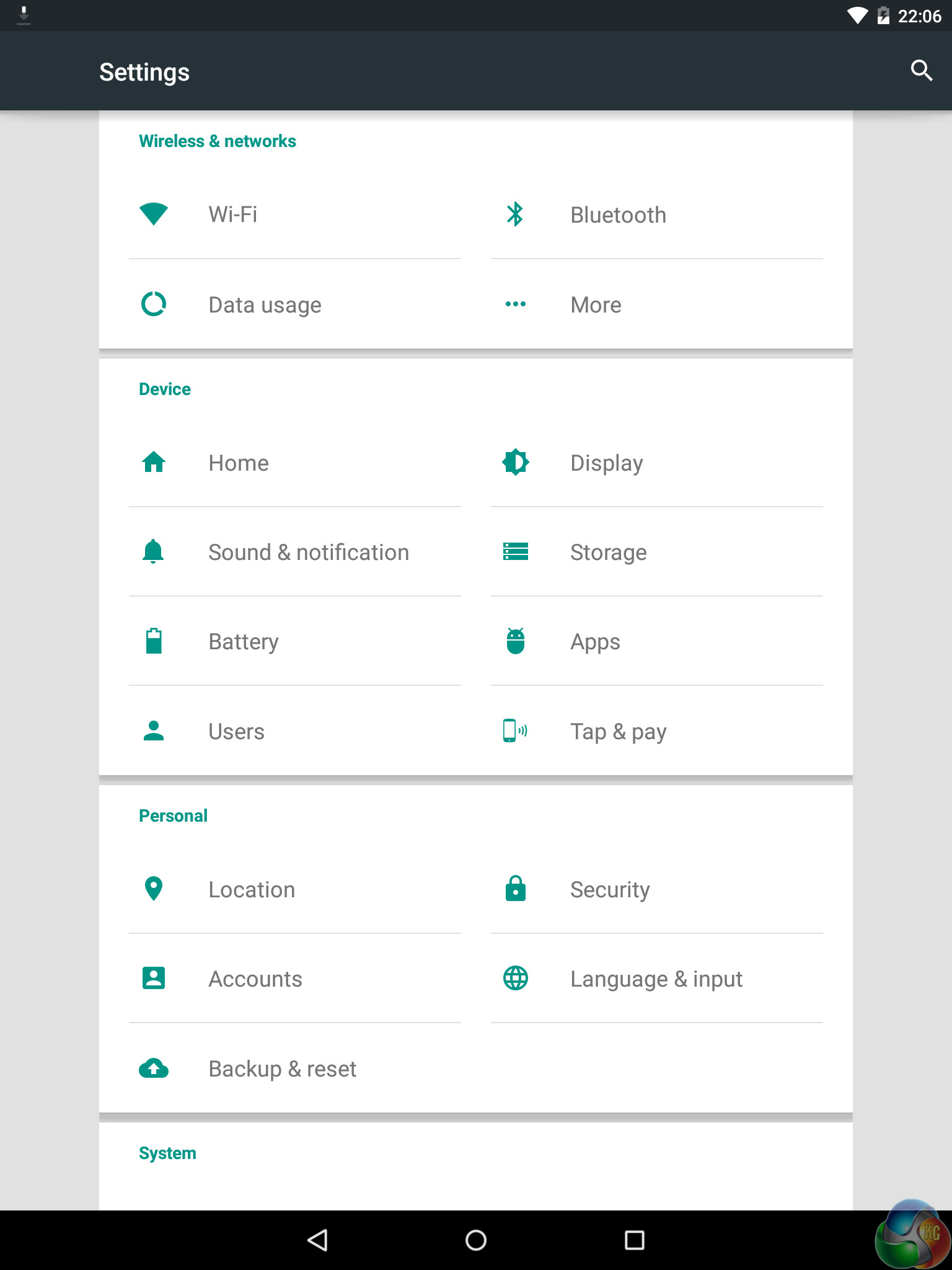This screenshot has width=952, height=1270.
Task: Tap the Sound & notification bell icon
Action: (153, 552)
